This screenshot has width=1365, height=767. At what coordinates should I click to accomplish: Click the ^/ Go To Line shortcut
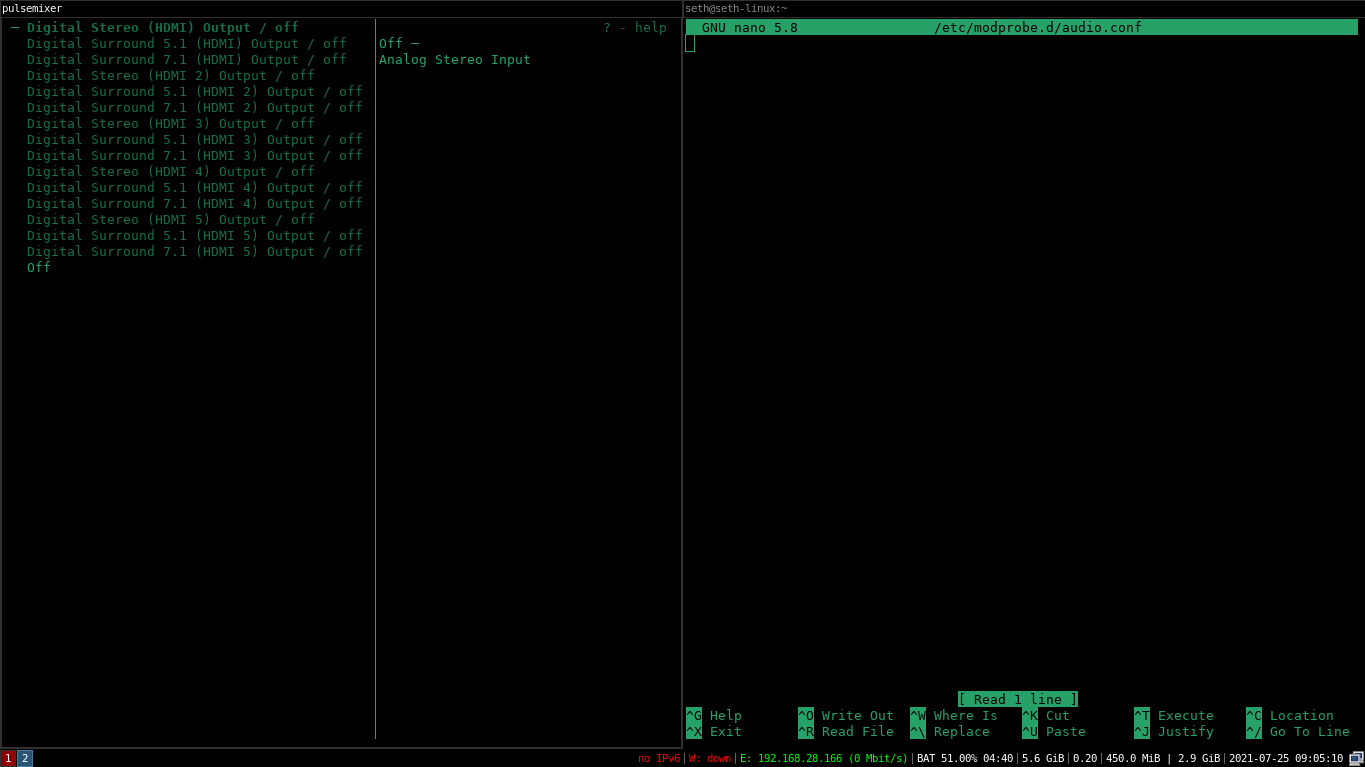pos(1298,732)
